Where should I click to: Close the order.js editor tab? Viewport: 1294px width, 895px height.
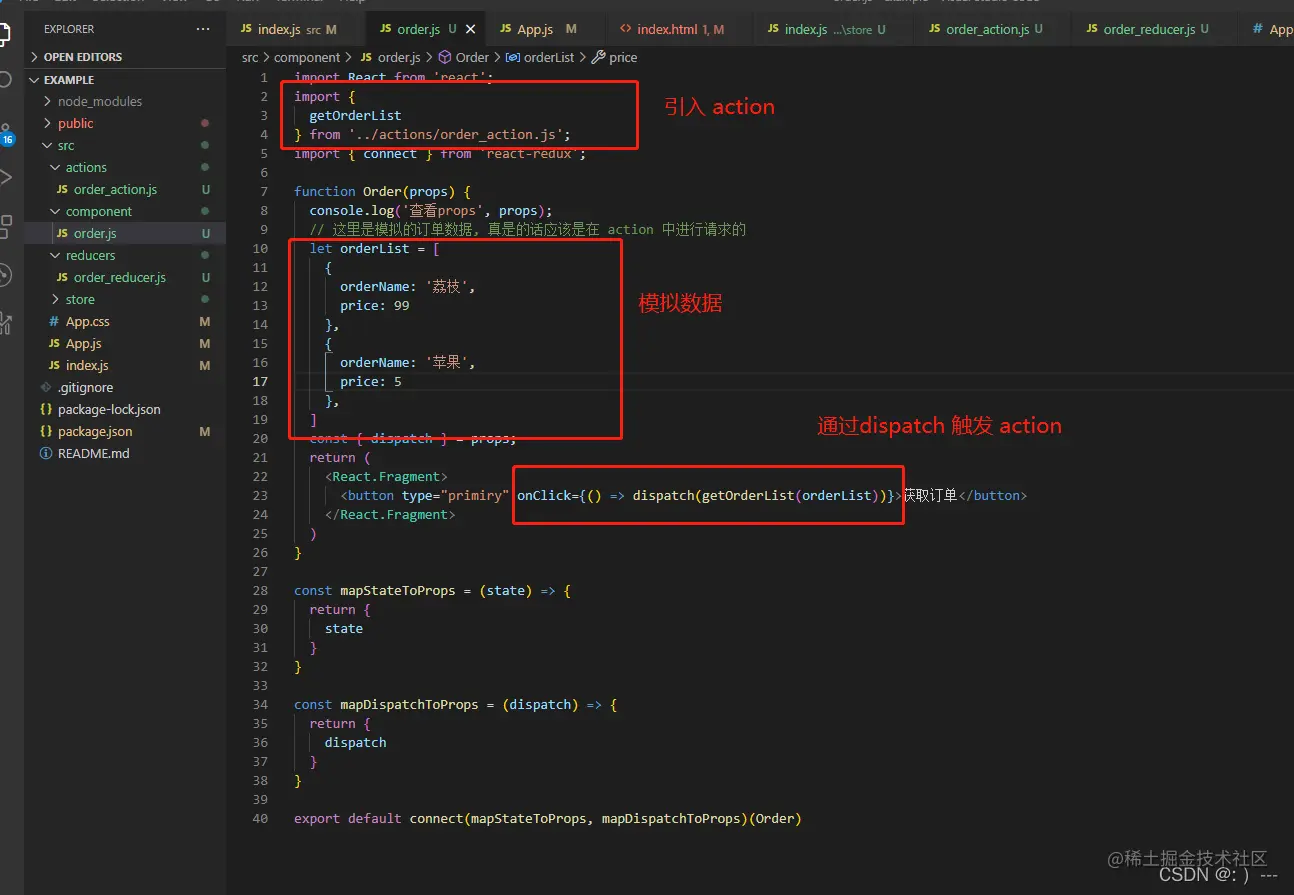(470, 29)
